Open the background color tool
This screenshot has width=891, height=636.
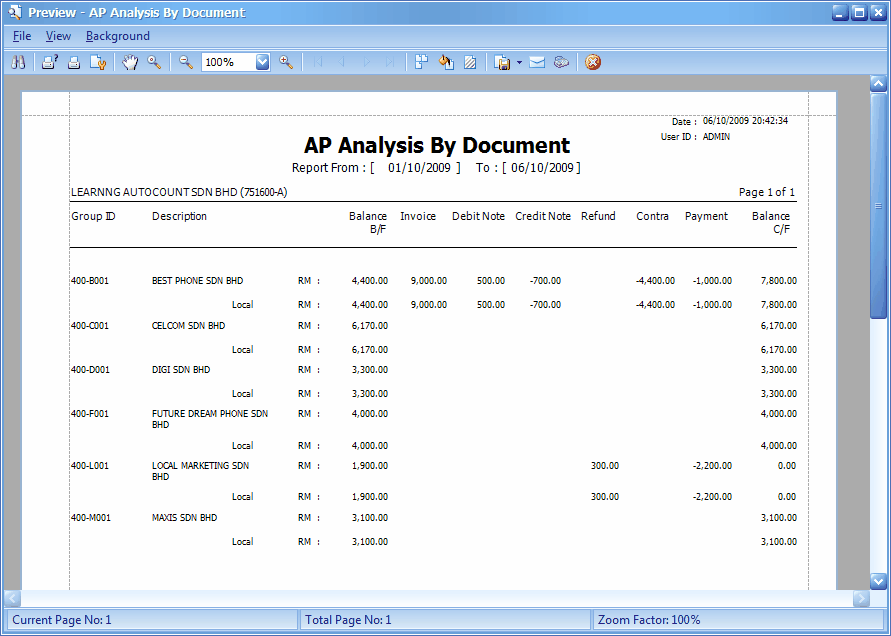coord(446,62)
